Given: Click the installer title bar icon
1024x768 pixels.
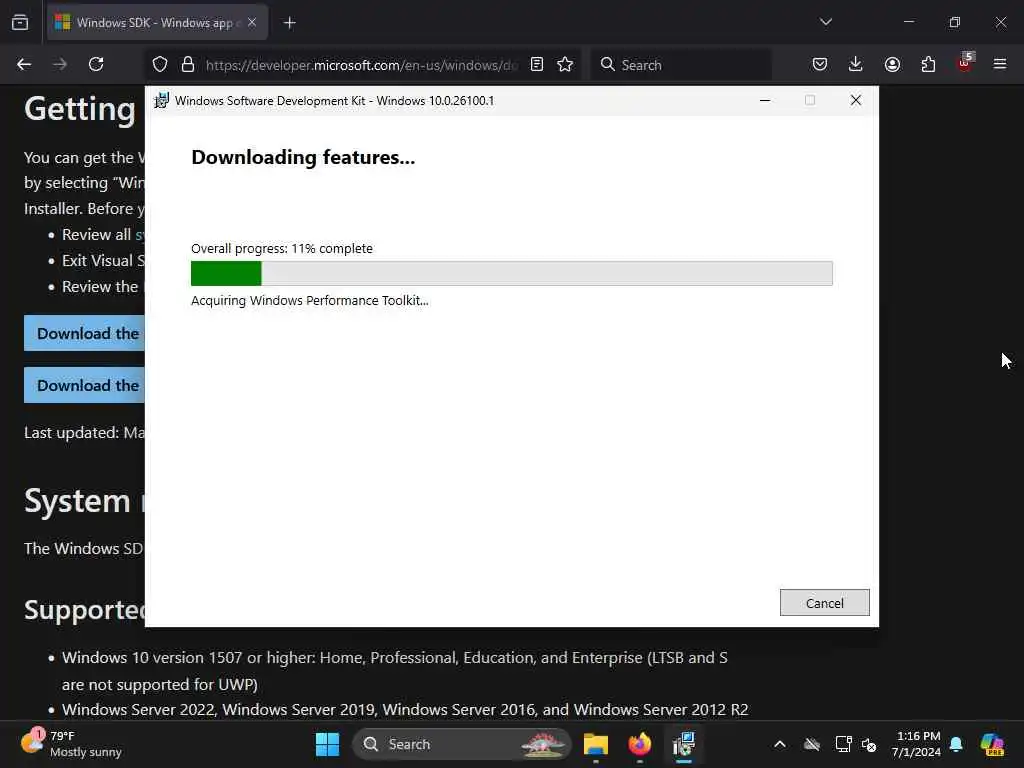Looking at the screenshot, I should pyautogui.click(x=161, y=101).
